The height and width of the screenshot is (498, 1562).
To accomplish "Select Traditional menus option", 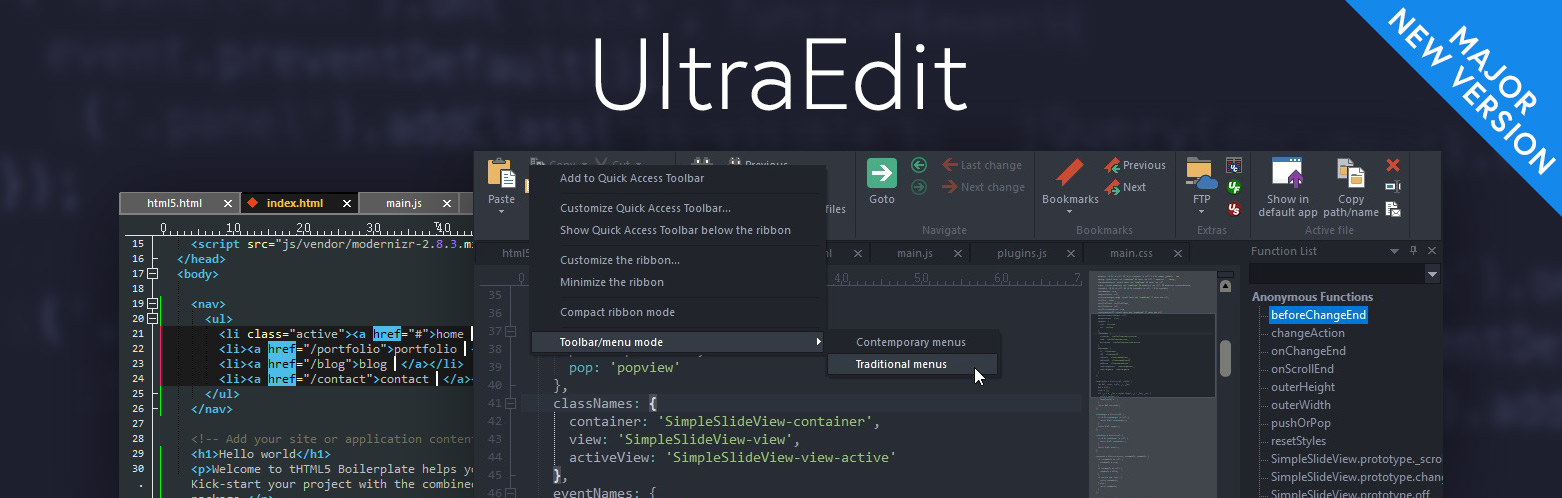I will [913, 364].
